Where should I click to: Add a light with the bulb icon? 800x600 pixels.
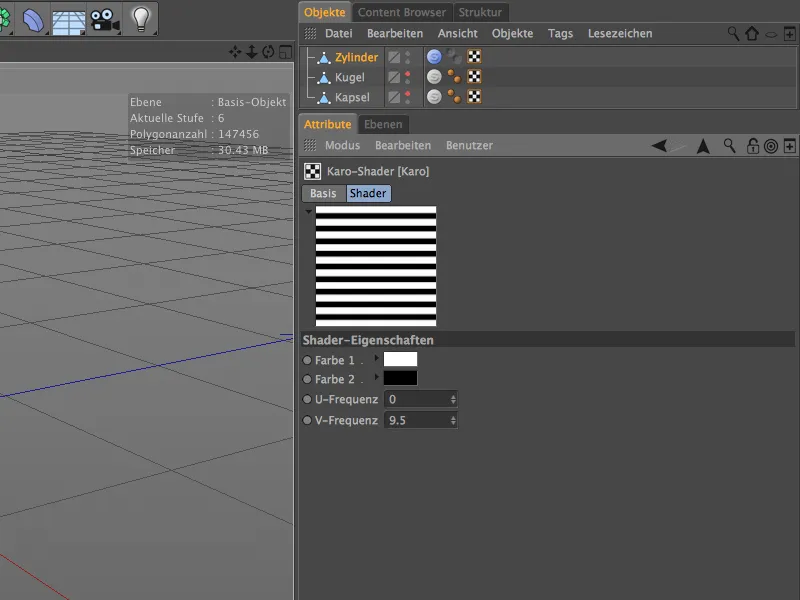click(141, 19)
